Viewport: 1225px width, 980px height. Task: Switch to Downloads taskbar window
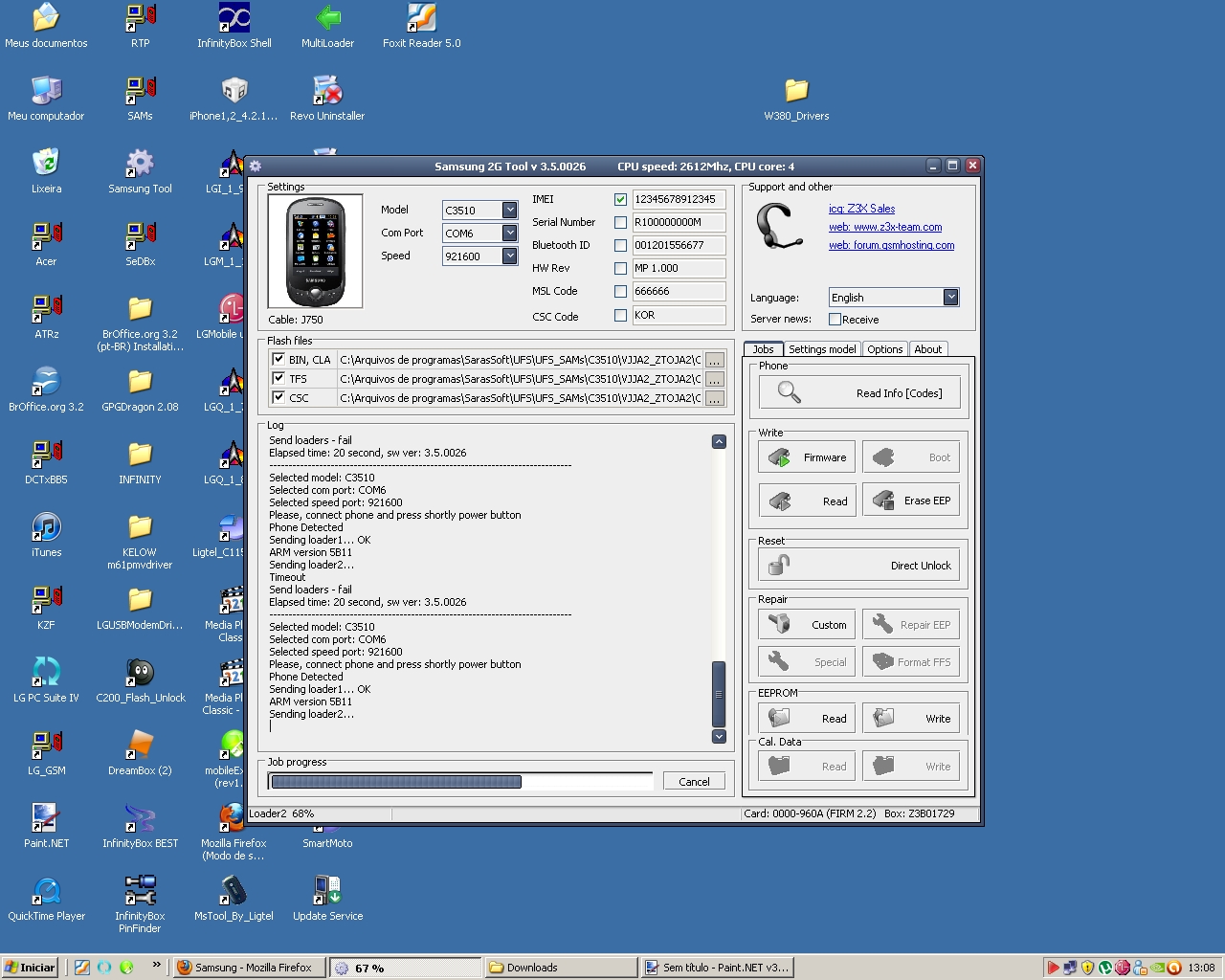560,968
